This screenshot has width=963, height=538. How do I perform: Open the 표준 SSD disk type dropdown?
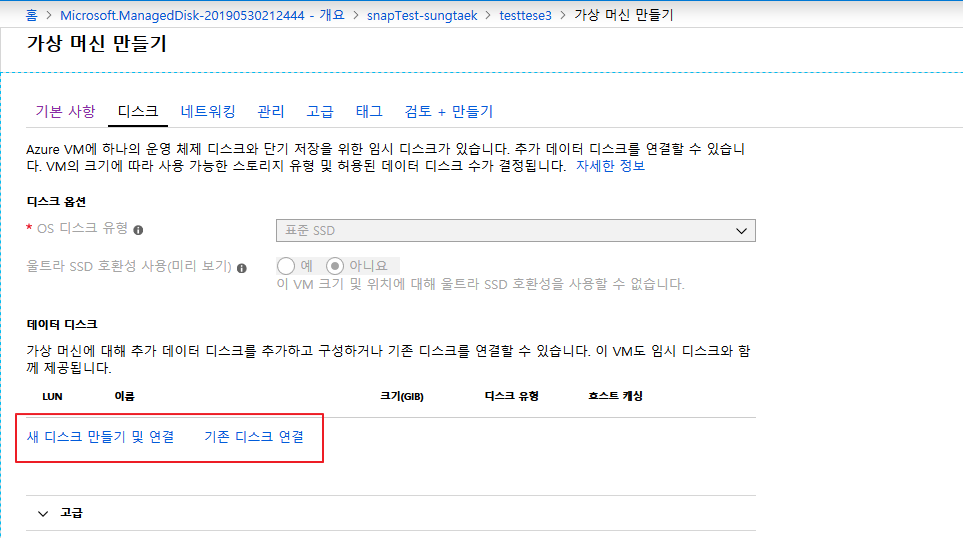516,231
